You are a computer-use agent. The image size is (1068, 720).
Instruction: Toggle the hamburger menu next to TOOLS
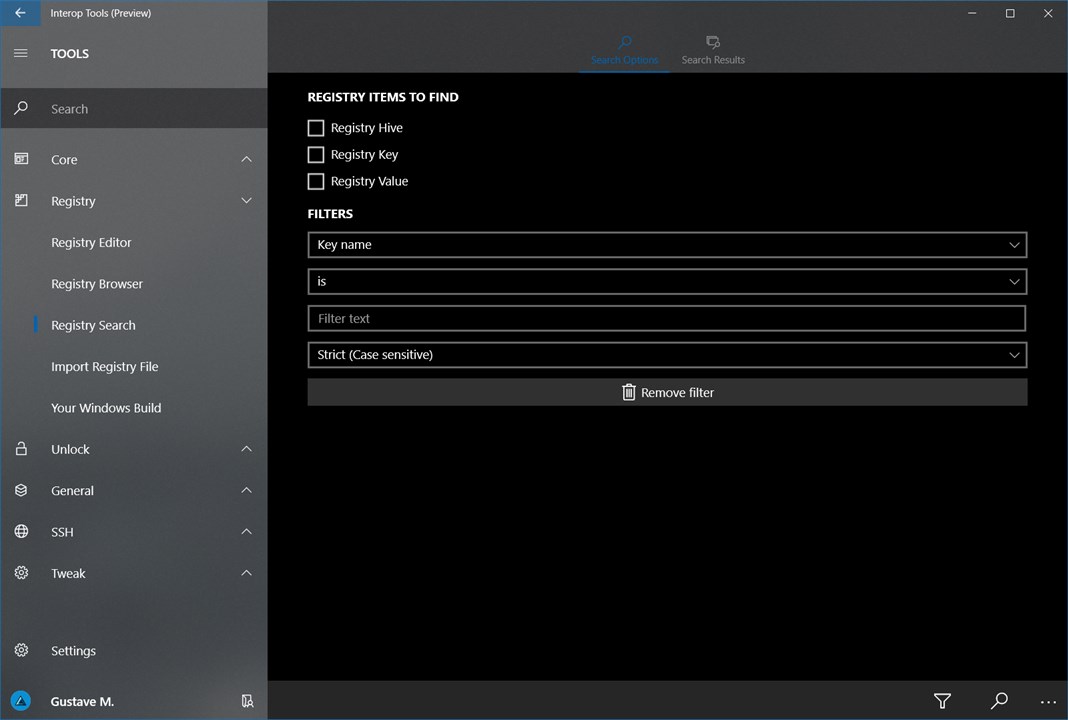(21, 53)
